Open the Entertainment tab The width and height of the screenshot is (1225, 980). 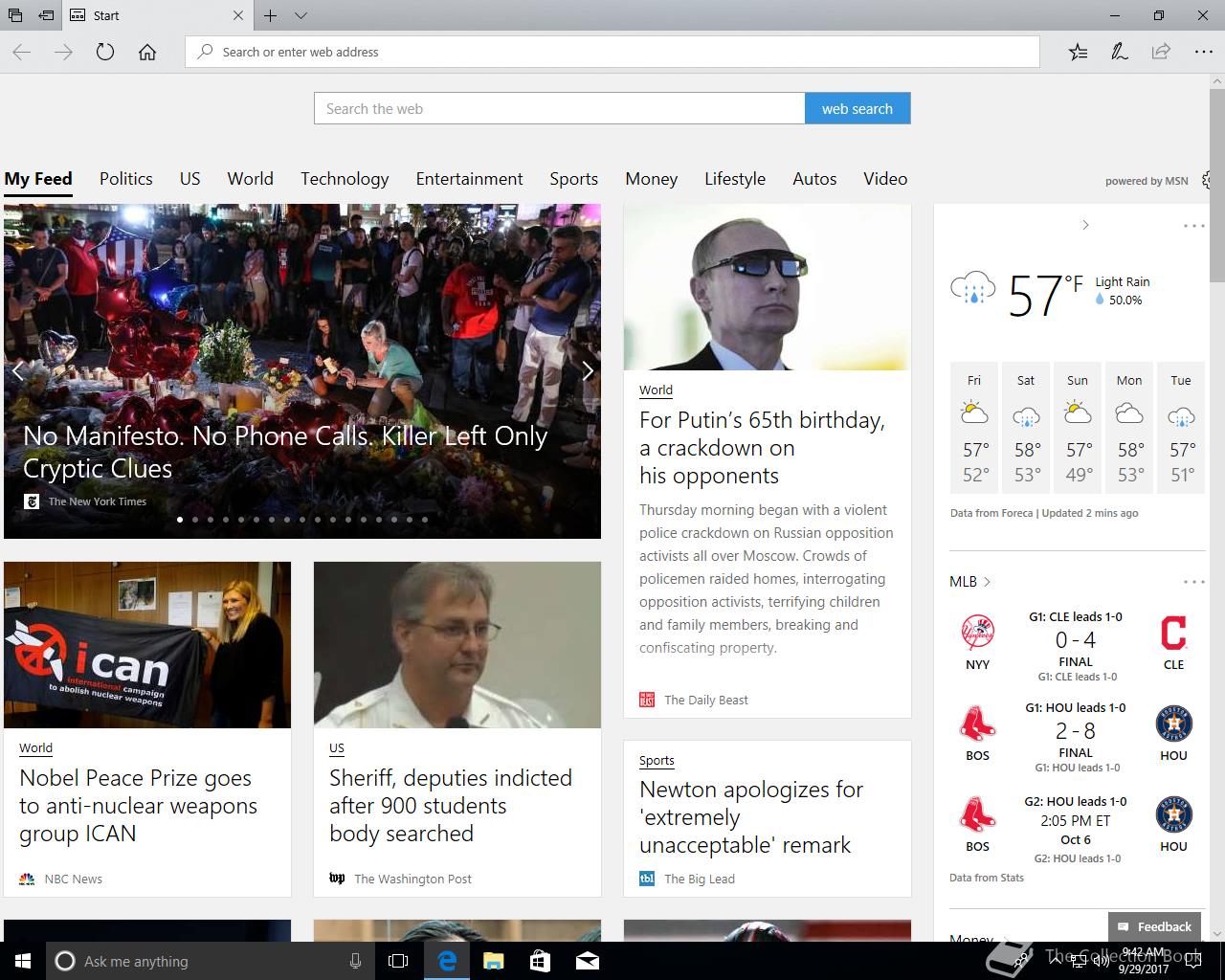(x=470, y=179)
